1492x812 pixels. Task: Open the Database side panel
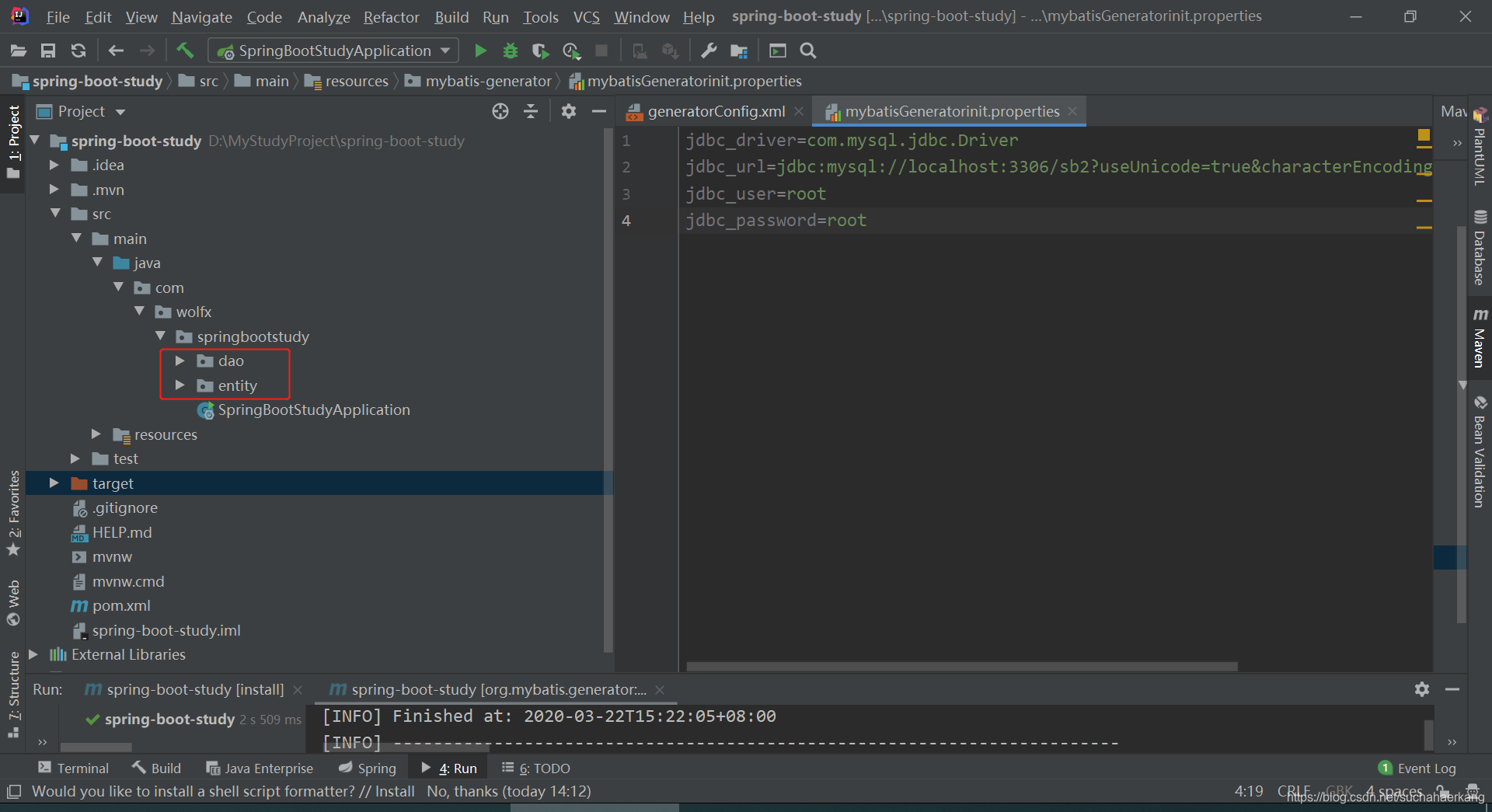(1480, 248)
